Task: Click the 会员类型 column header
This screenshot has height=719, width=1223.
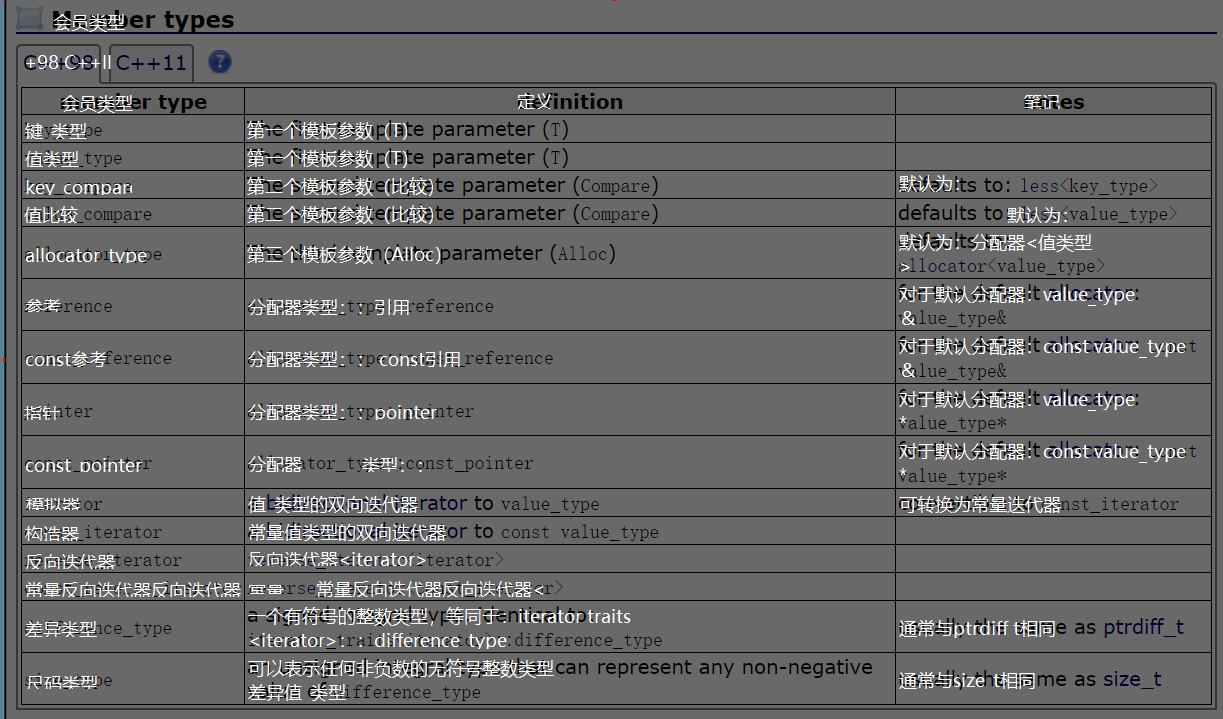Action: pos(133,102)
